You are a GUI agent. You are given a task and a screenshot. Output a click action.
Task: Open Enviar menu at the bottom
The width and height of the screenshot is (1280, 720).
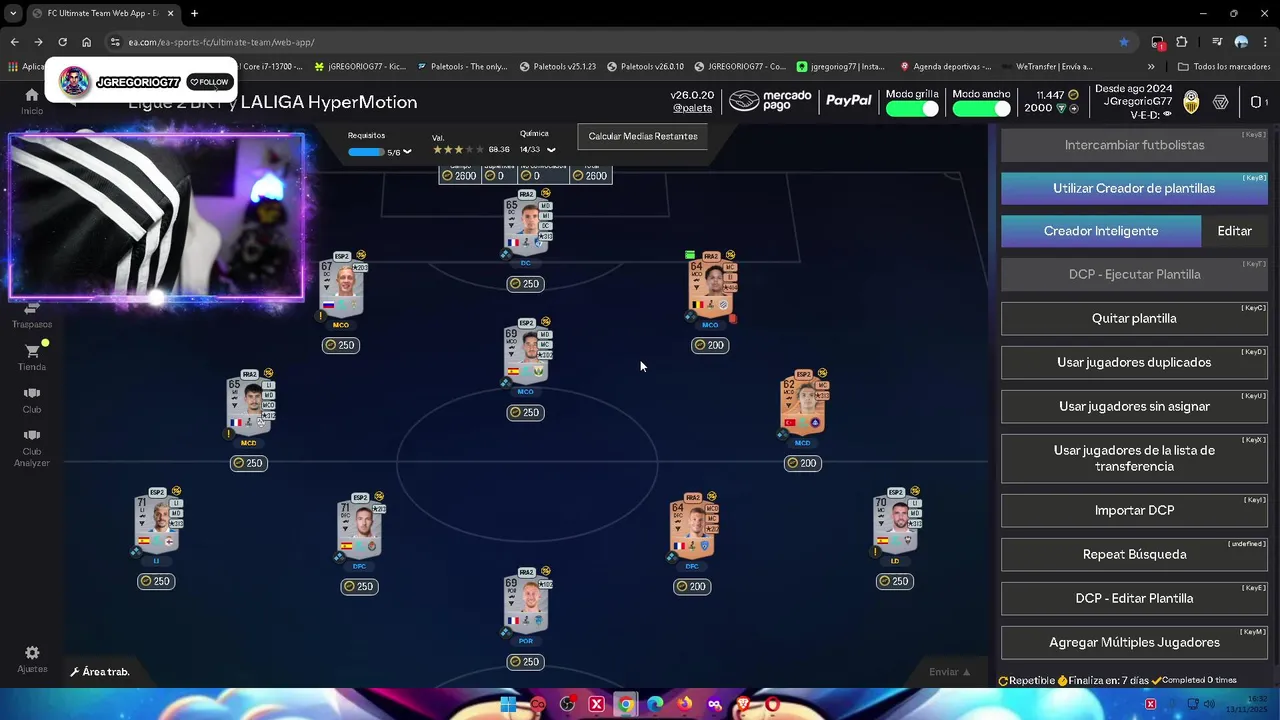coord(949,672)
